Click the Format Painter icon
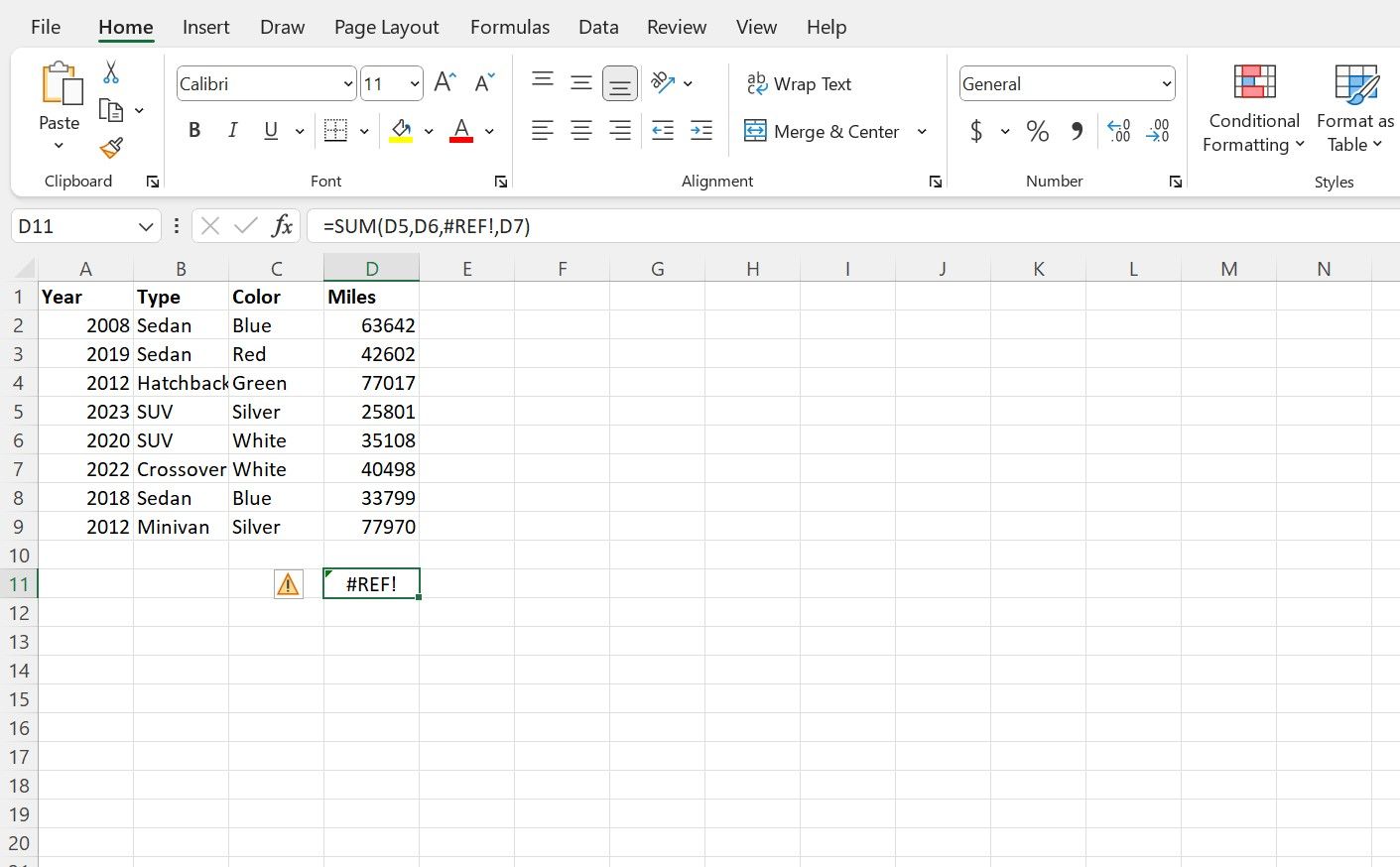 (110, 147)
